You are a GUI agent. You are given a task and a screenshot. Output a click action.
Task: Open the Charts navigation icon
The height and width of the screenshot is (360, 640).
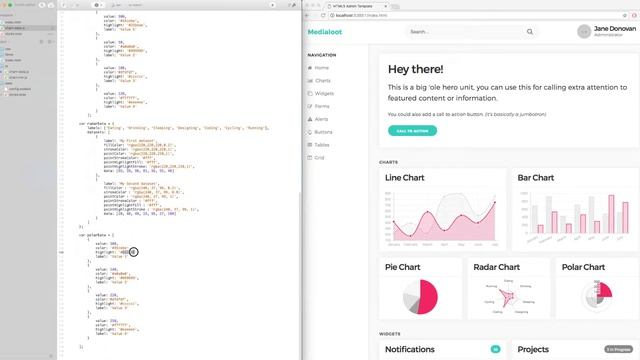point(310,81)
